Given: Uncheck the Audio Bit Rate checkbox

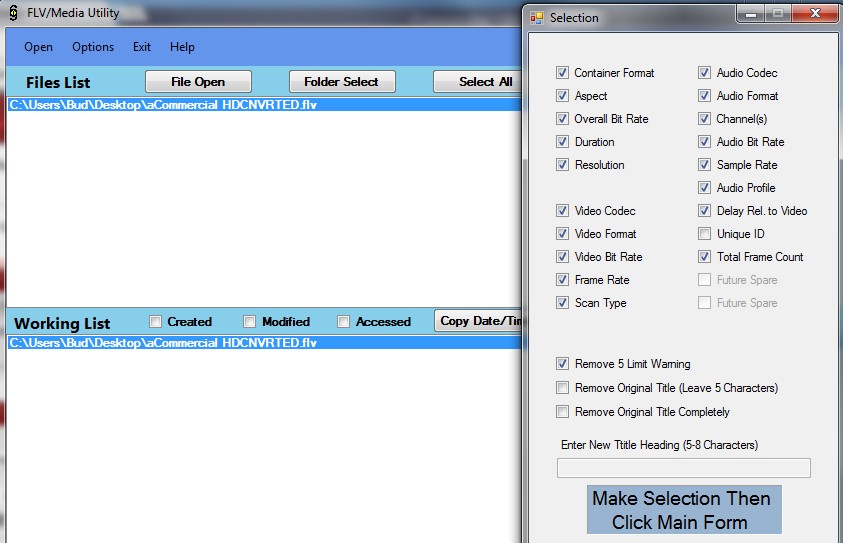Looking at the screenshot, I should pyautogui.click(x=704, y=142).
